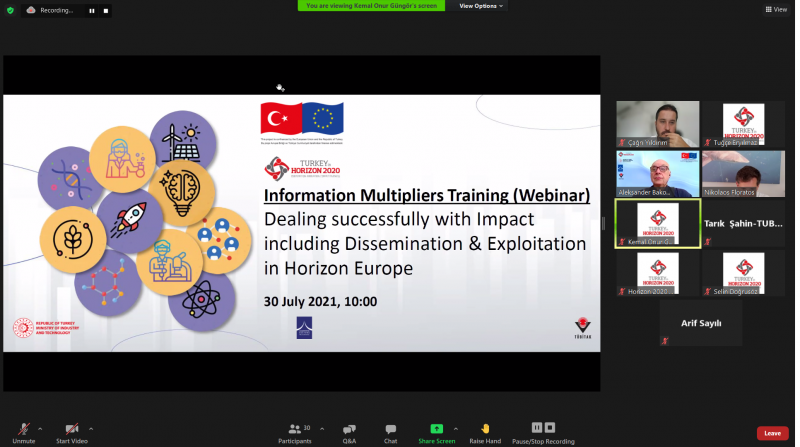Click the View layout button

pyautogui.click(x=776, y=9)
